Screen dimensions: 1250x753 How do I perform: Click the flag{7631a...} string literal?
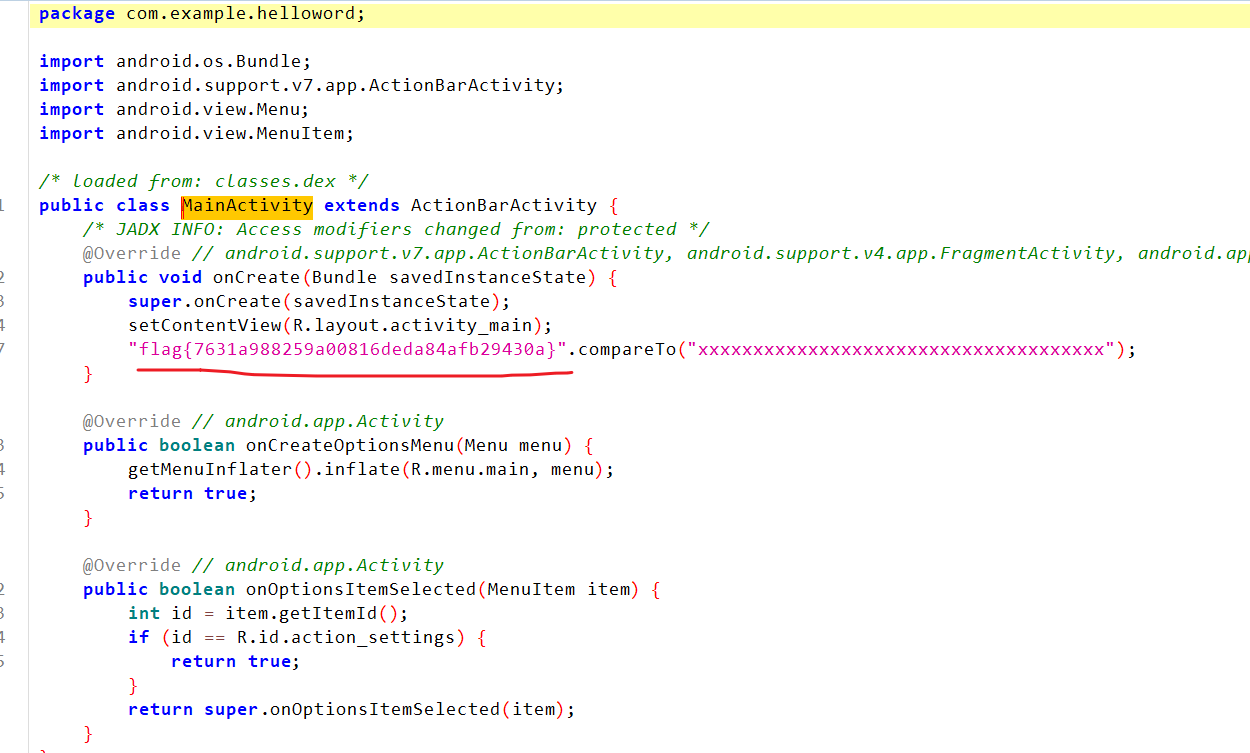pyautogui.click(x=347, y=349)
